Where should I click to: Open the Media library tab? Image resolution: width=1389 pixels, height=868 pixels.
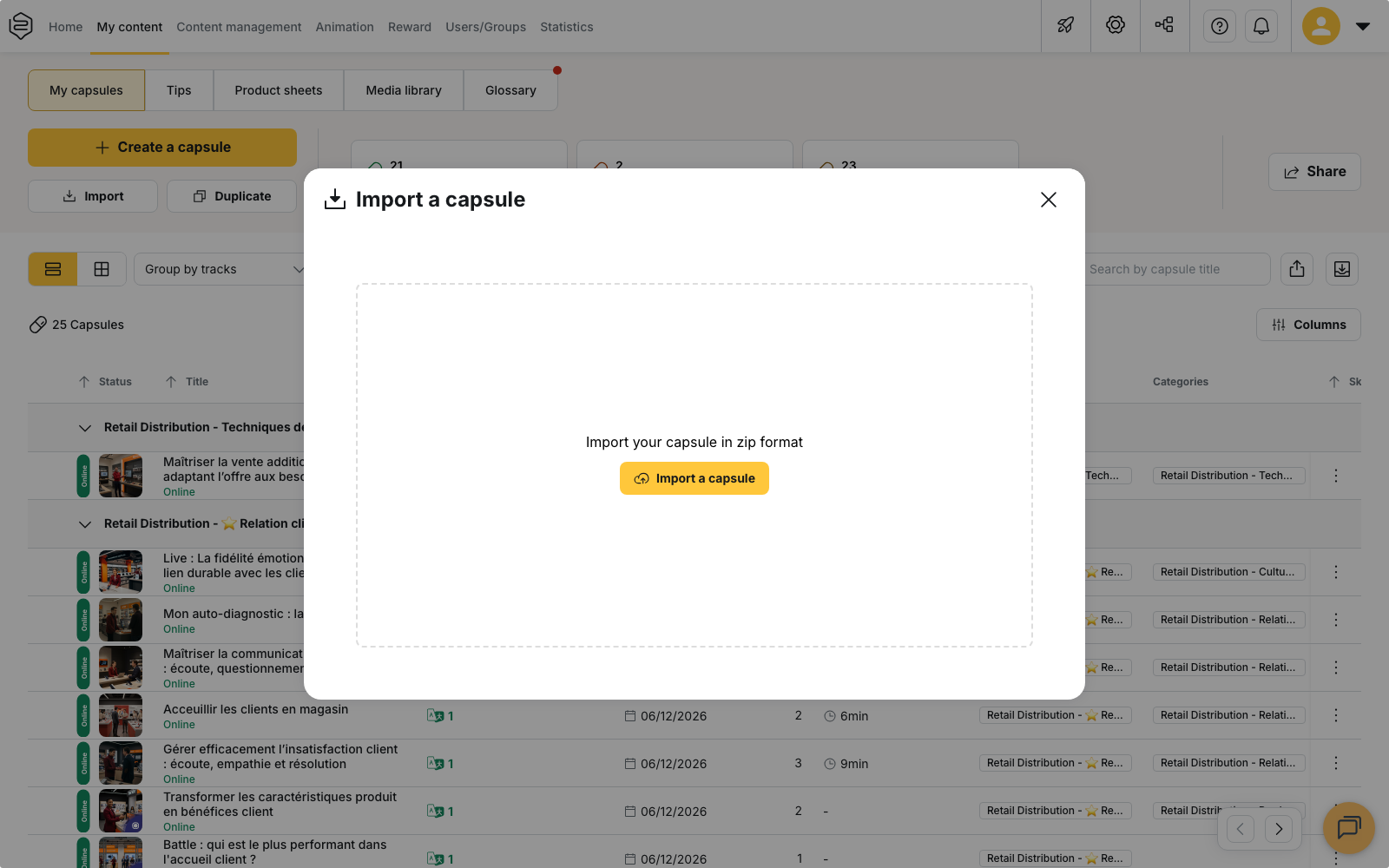point(404,90)
